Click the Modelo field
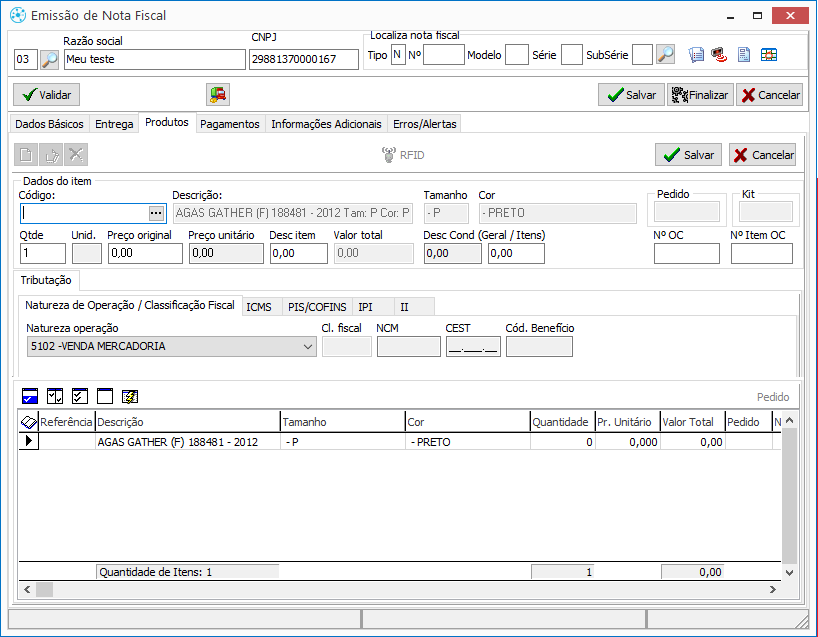 (x=516, y=55)
